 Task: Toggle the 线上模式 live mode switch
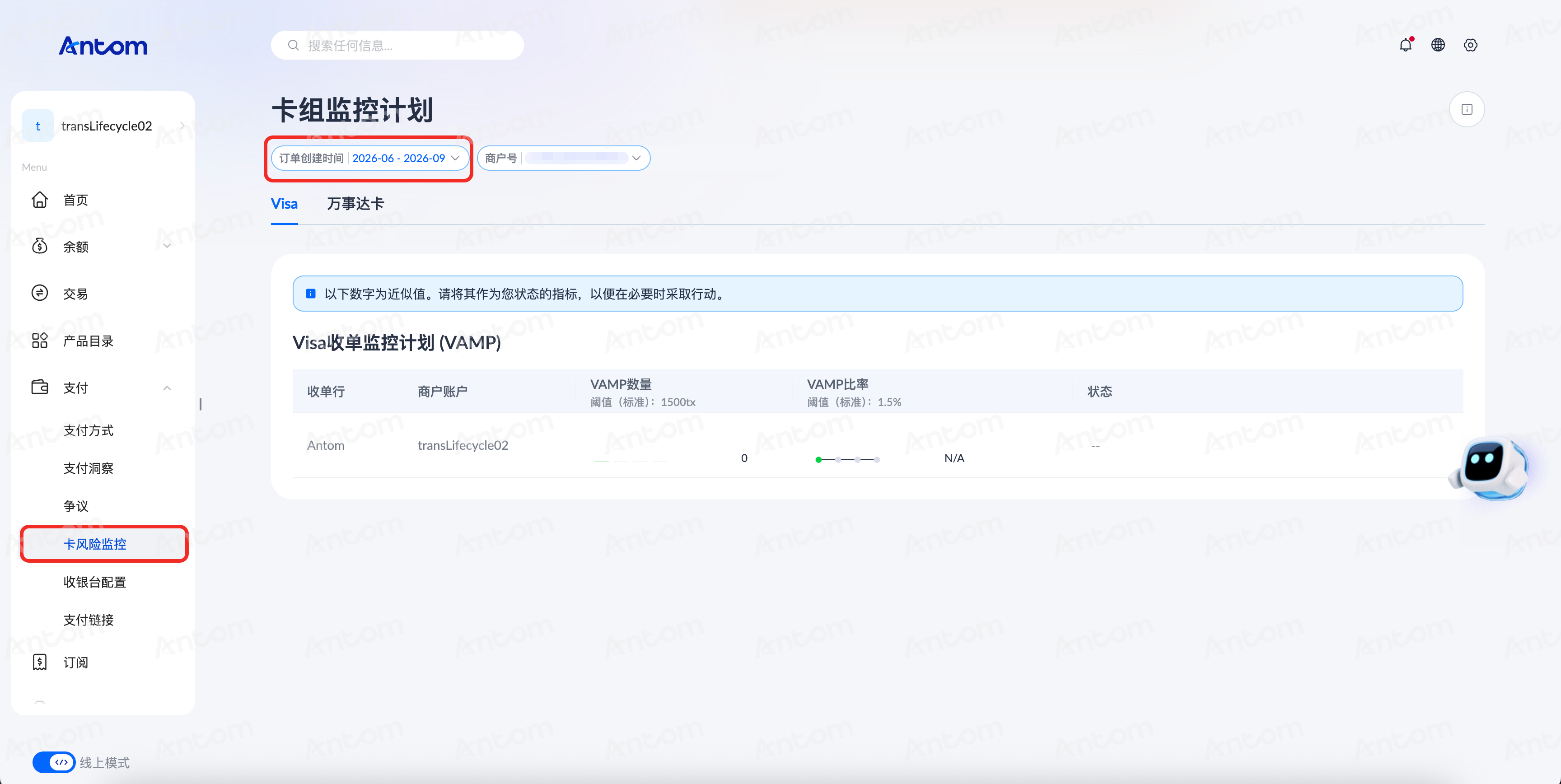(x=53, y=762)
